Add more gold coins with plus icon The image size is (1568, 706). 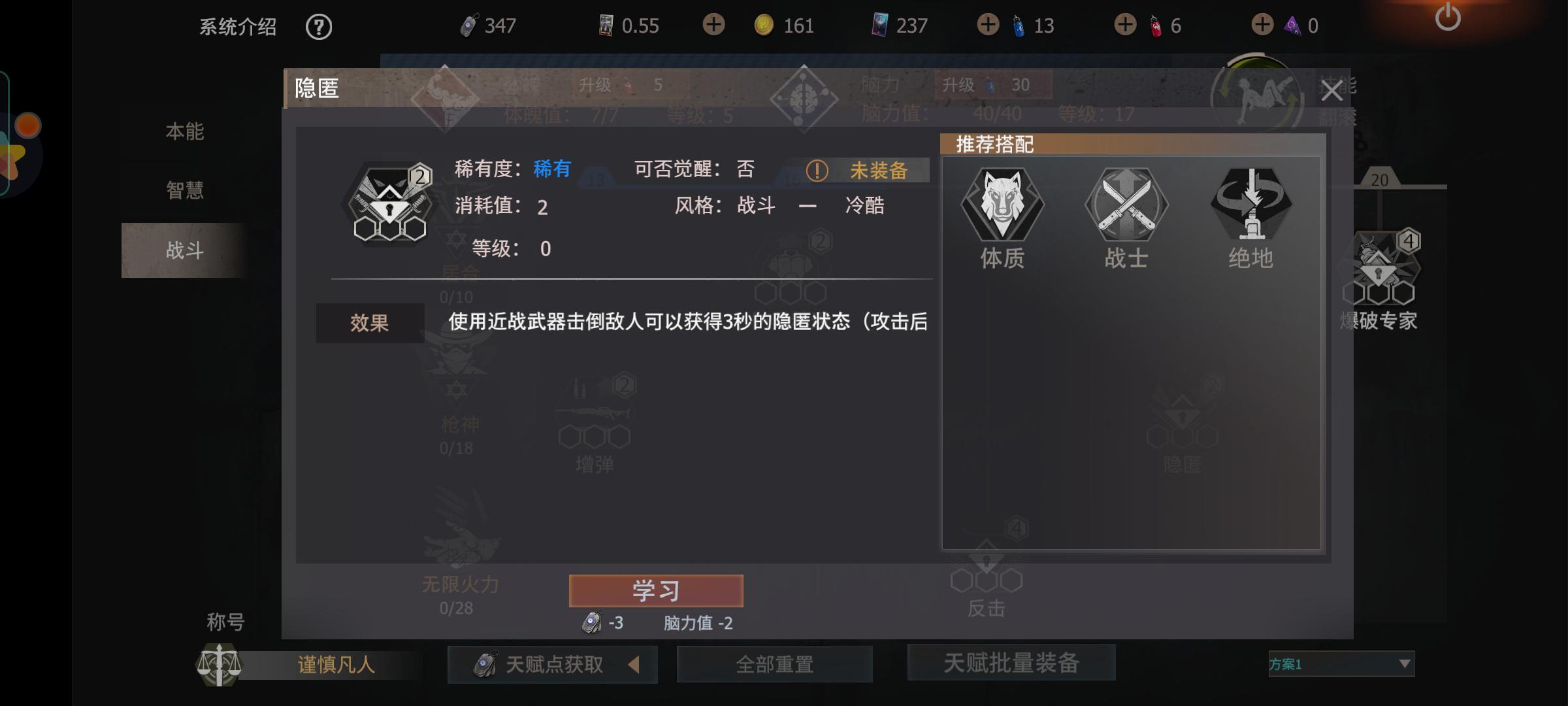[x=713, y=25]
